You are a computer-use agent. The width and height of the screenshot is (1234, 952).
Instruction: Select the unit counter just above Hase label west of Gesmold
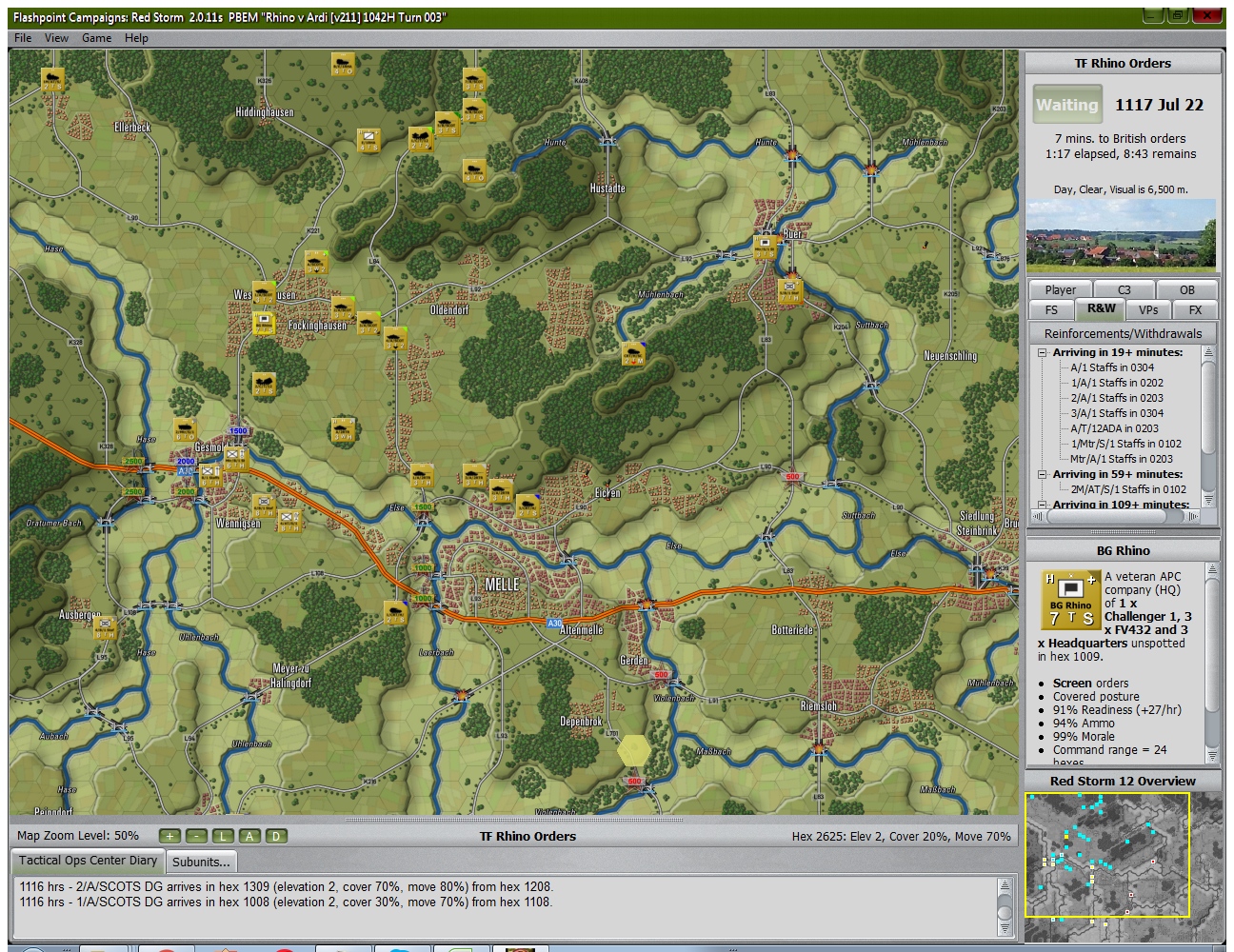pyautogui.click(x=185, y=429)
